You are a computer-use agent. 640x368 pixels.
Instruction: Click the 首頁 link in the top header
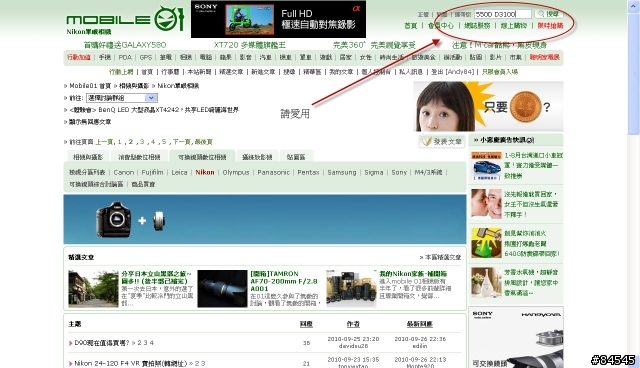(411, 26)
